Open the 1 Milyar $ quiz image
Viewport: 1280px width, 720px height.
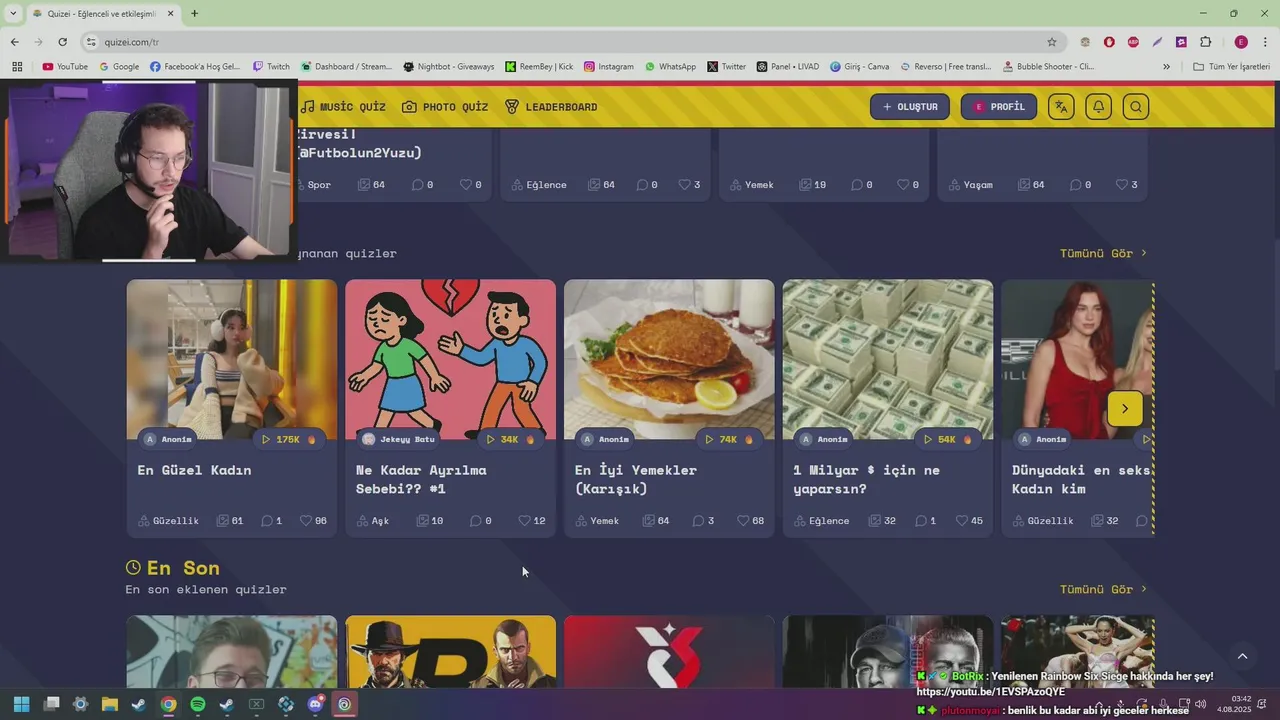[888, 360]
